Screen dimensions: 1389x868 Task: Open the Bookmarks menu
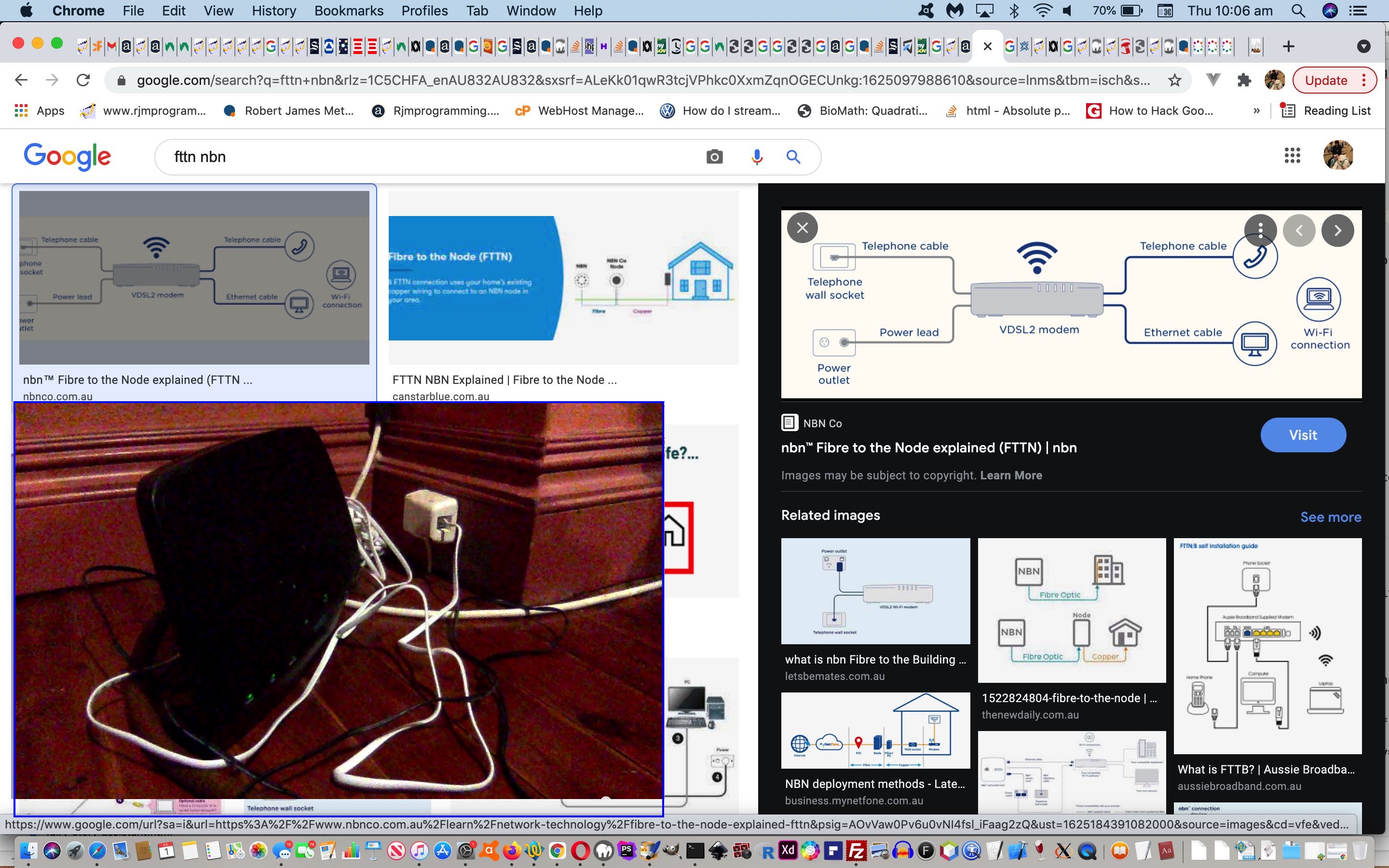[348, 11]
